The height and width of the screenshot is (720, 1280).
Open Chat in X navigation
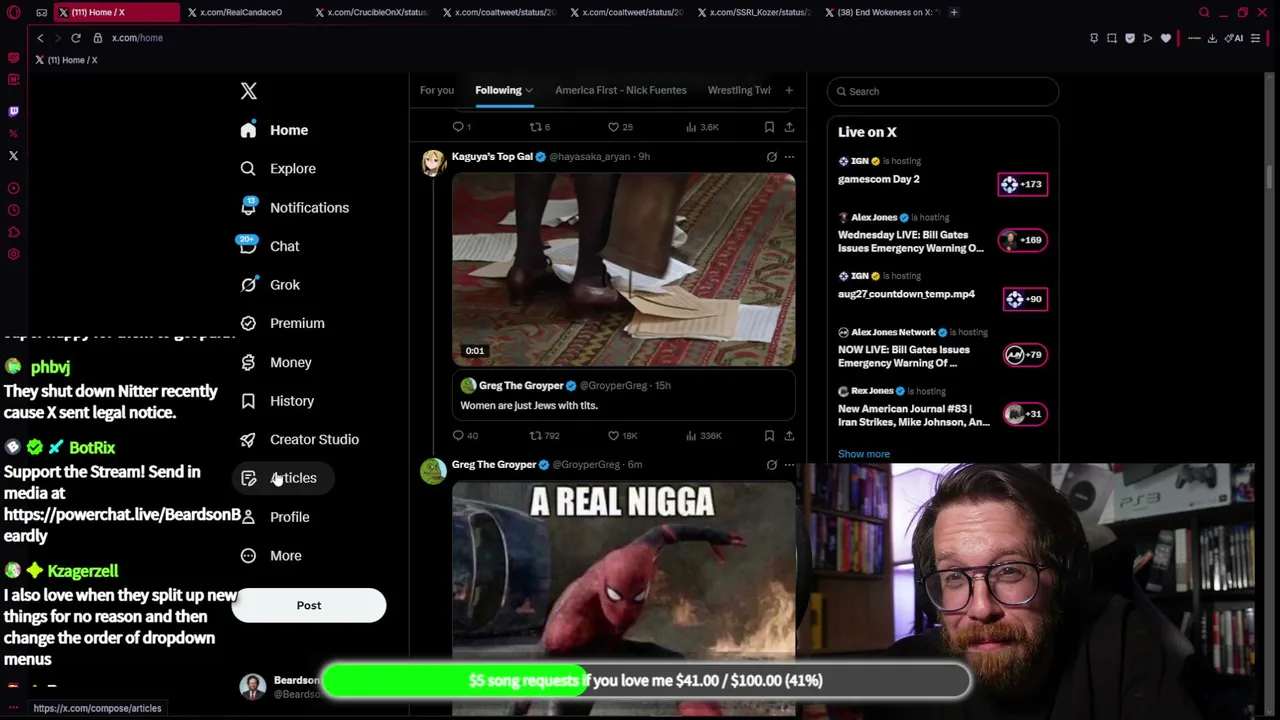(x=270, y=246)
